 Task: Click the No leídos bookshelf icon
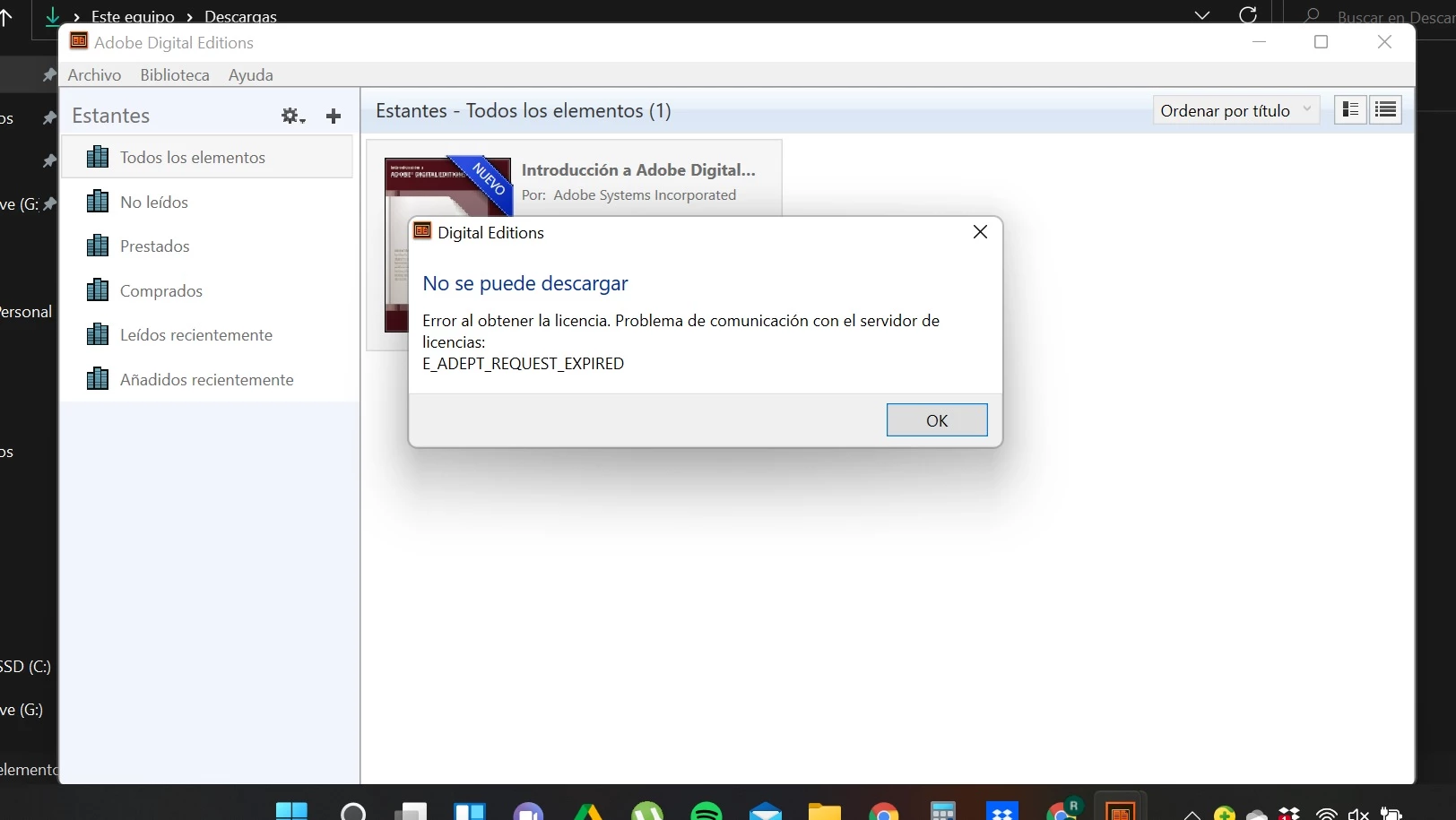(x=98, y=202)
